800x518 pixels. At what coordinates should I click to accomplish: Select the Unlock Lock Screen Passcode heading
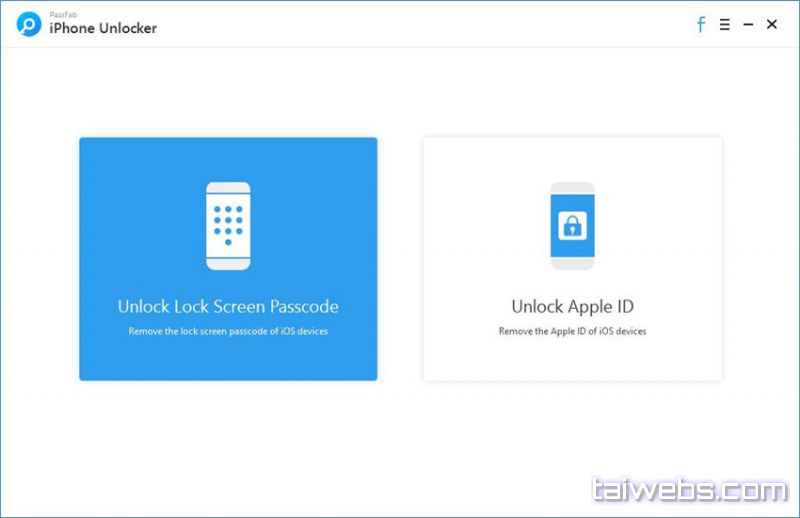[x=228, y=306]
